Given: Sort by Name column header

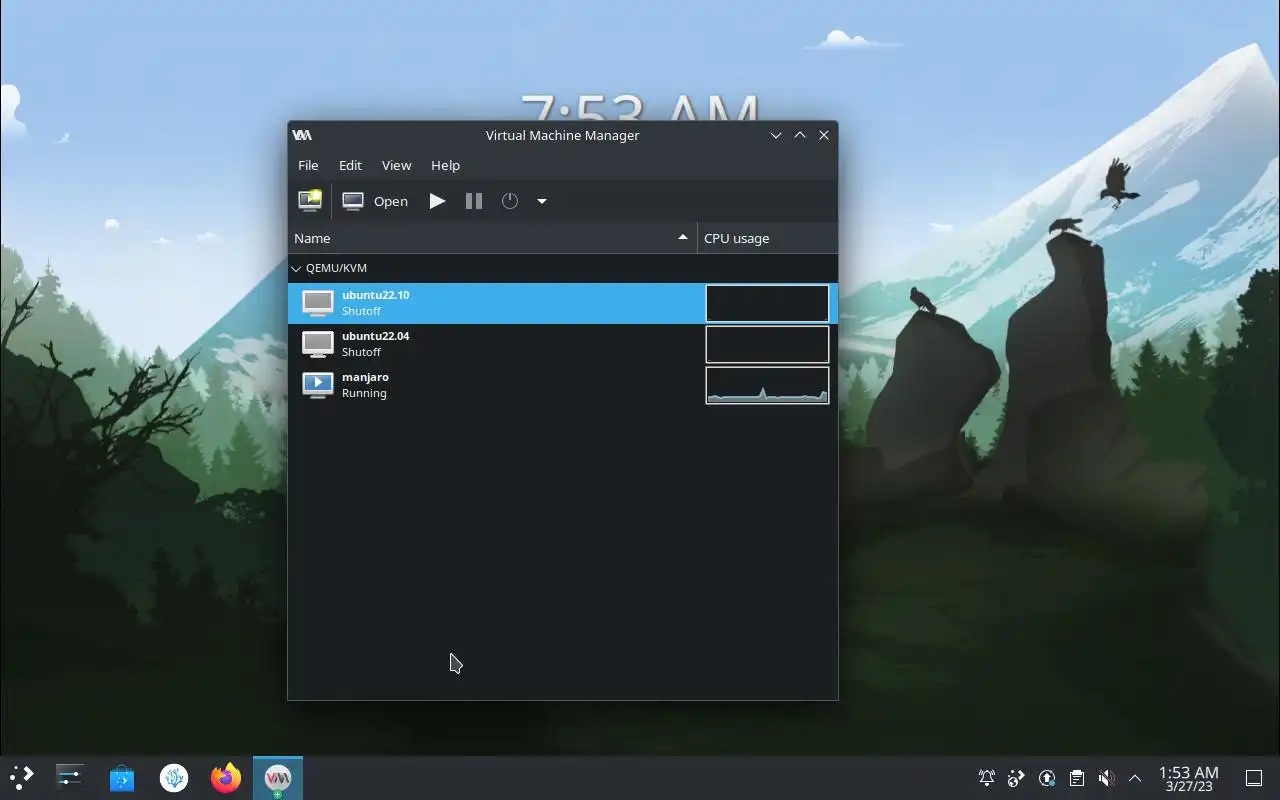Looking at the screenshot, I should coord(492,238).
